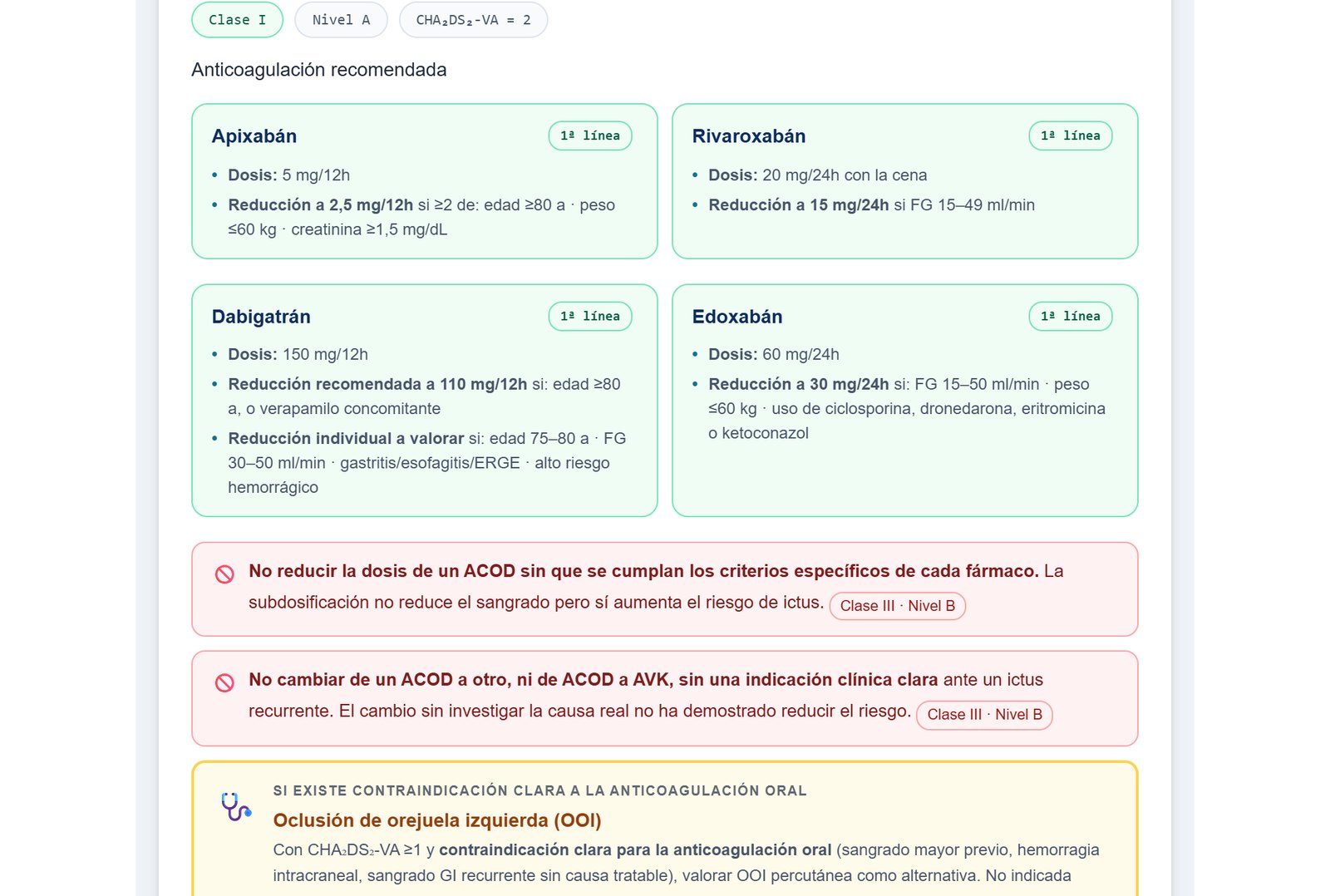Click the "1ª línea" tag on Apixabán card

[x=590, y=135]
